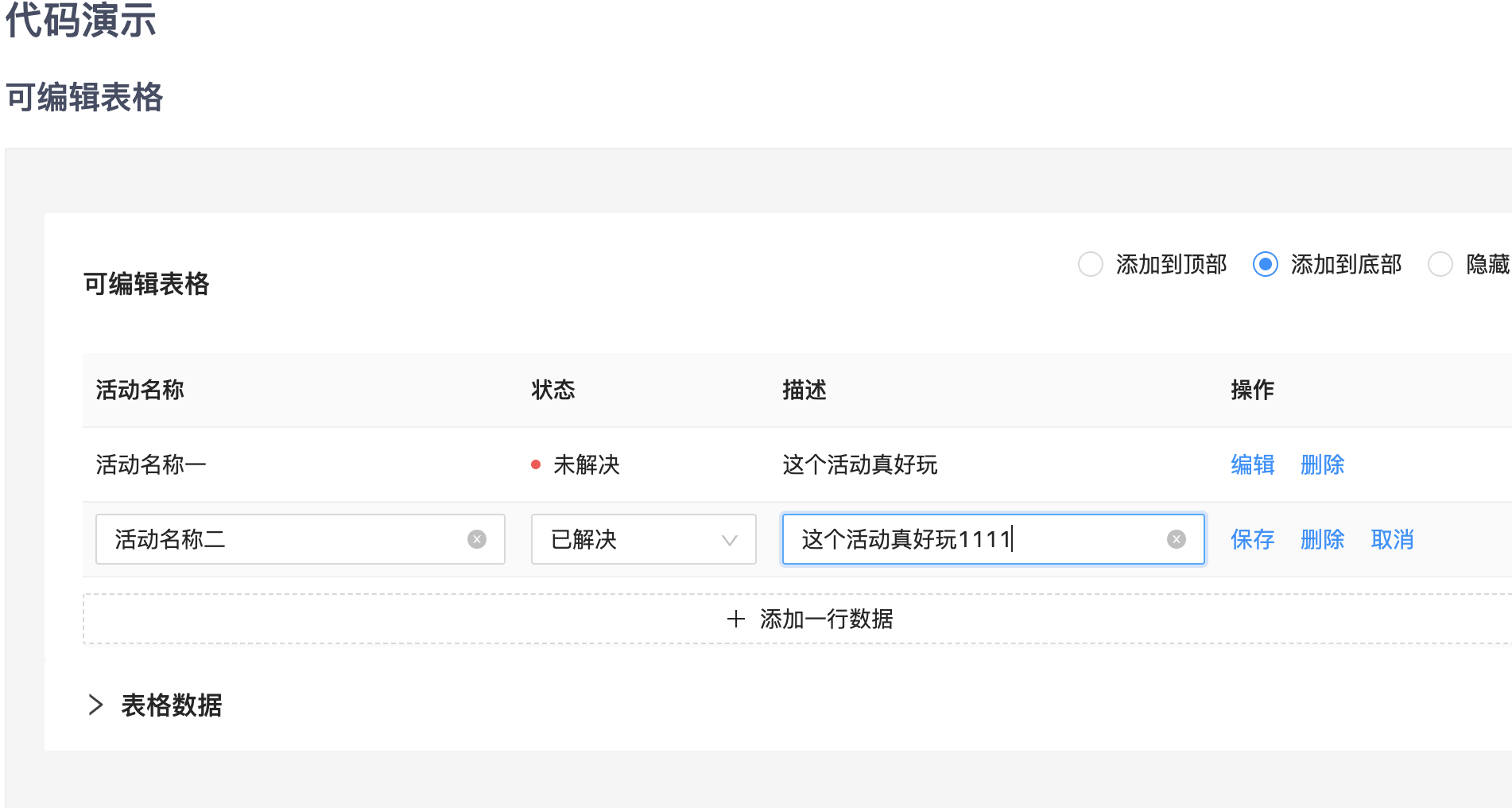The height and width of the screenshot is (808, 1512).
Task: Delete the 活动名称一 row
Action: (x=1323, y=464)
